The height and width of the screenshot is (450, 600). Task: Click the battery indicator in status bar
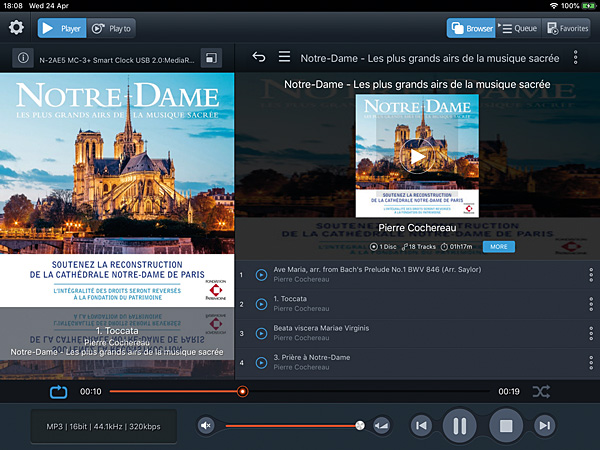(589, 6)
